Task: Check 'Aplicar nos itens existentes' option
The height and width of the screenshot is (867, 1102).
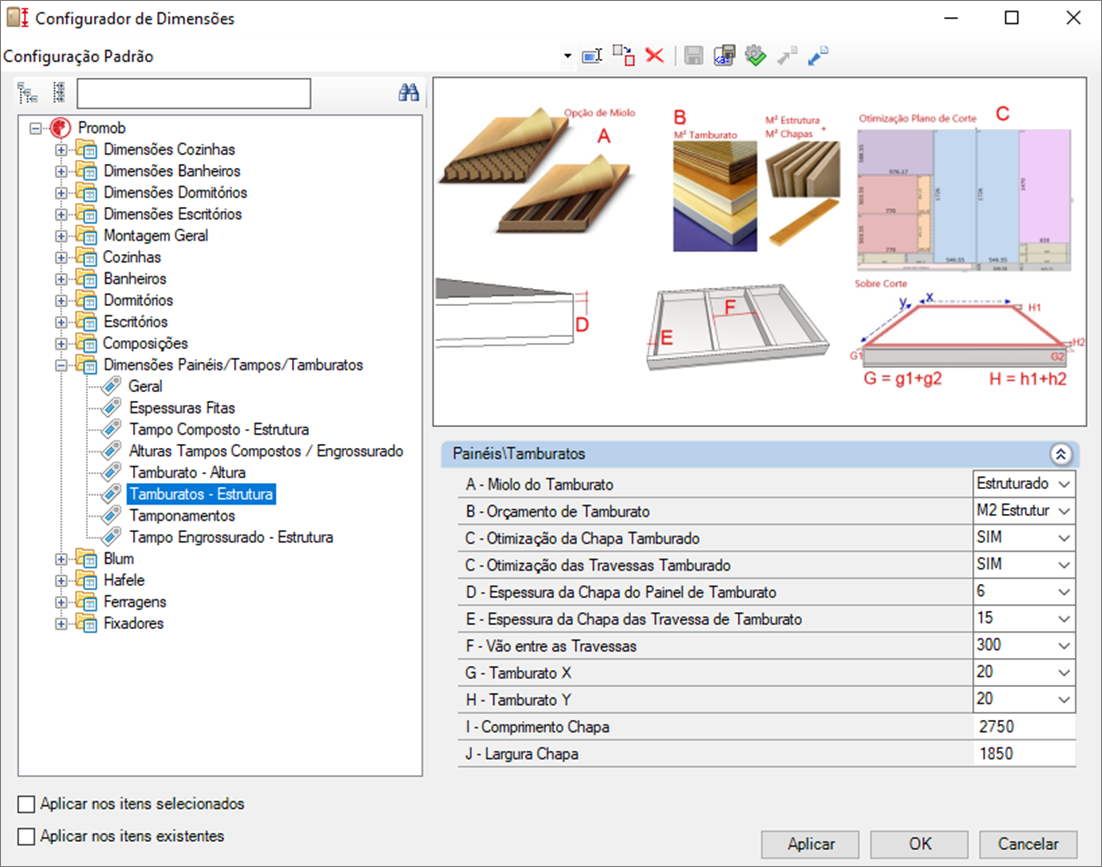Action: pos(27,836)
